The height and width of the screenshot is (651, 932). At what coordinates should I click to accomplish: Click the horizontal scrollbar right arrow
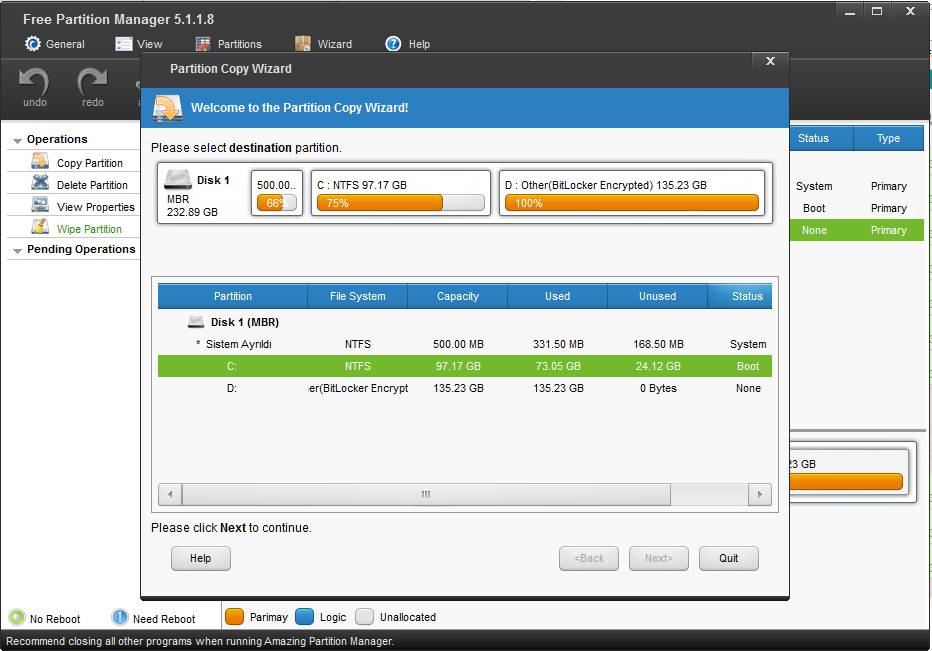[x=759, y=494]
